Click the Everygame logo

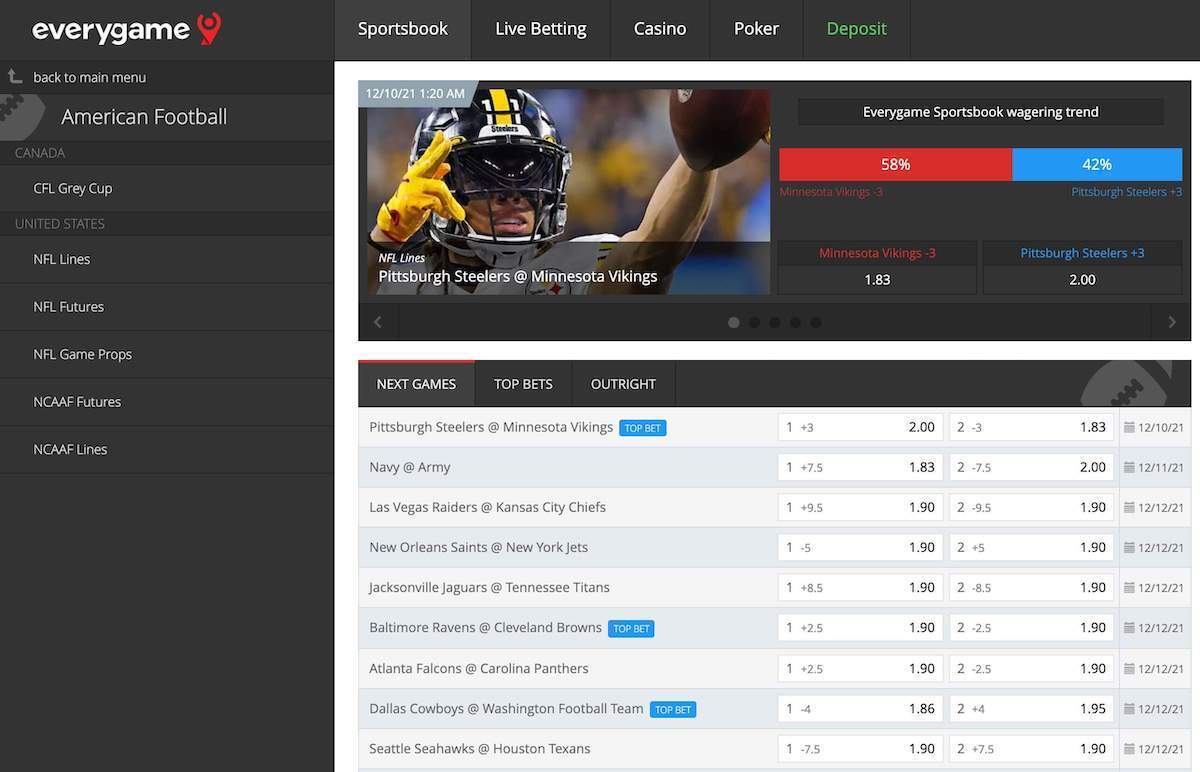pyautogui.click(x=126, y=30)
